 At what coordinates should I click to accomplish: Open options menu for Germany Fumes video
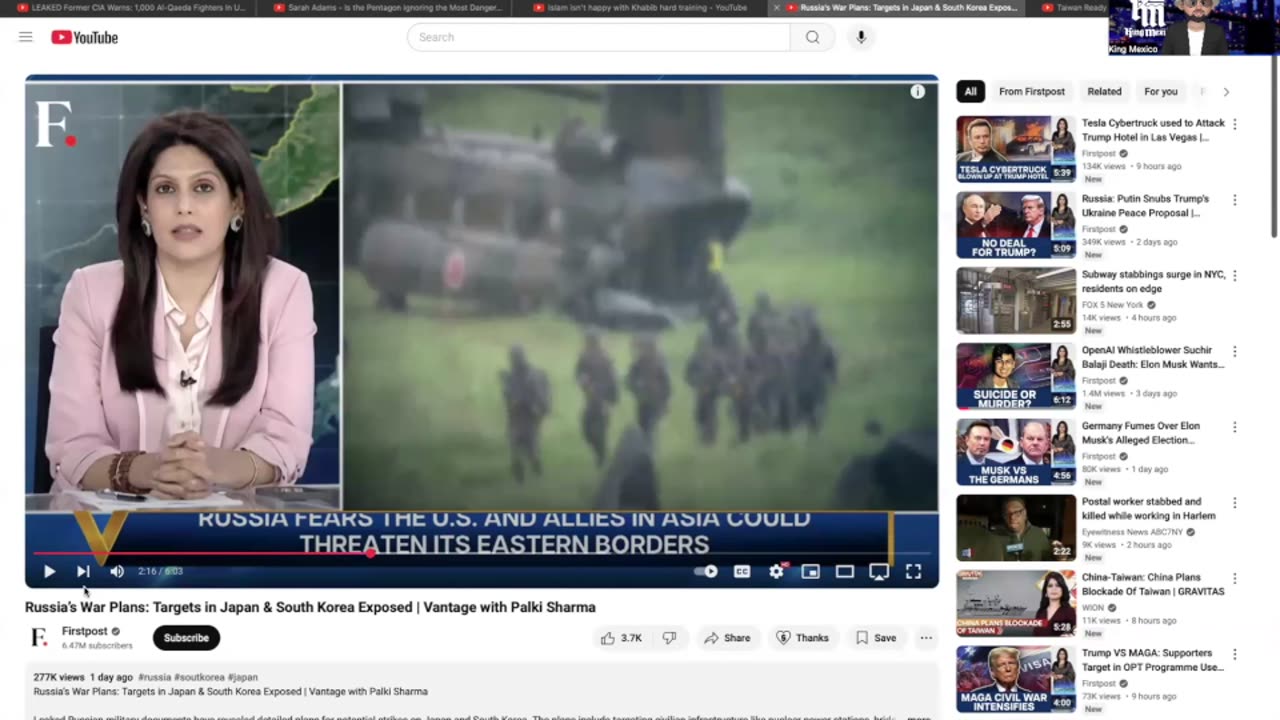coord(1234,427)
